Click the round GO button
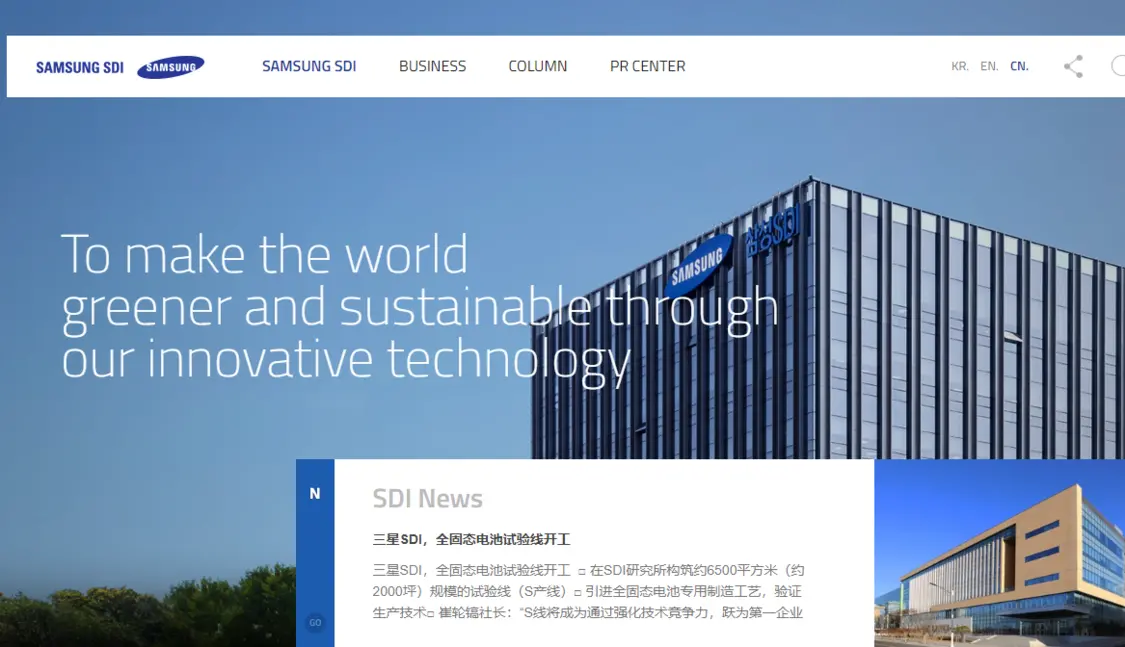 point(315,623)
